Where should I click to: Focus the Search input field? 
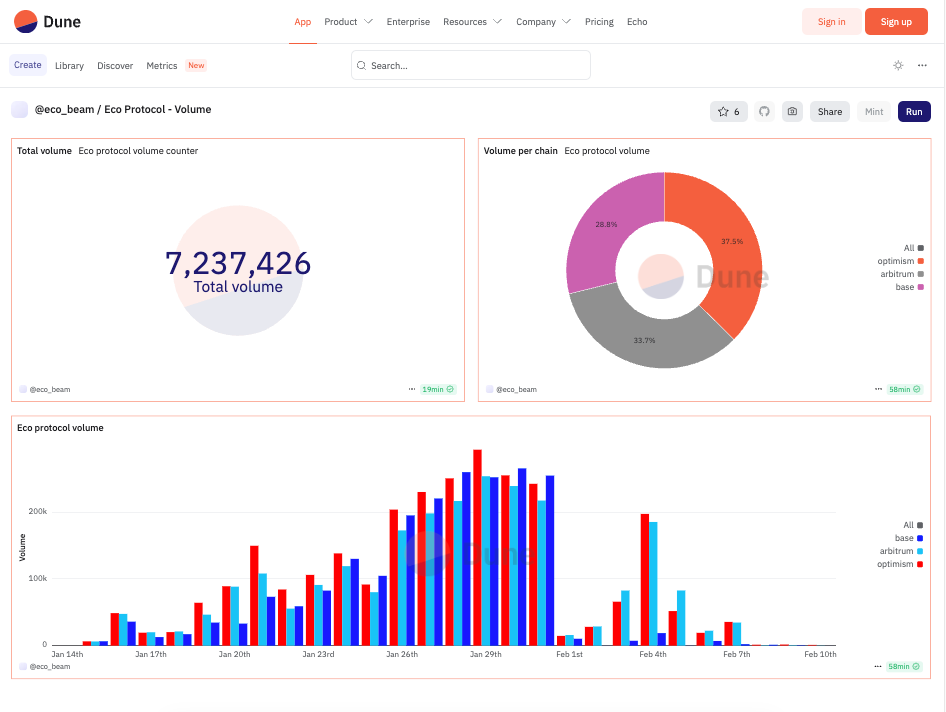[471, 65]
